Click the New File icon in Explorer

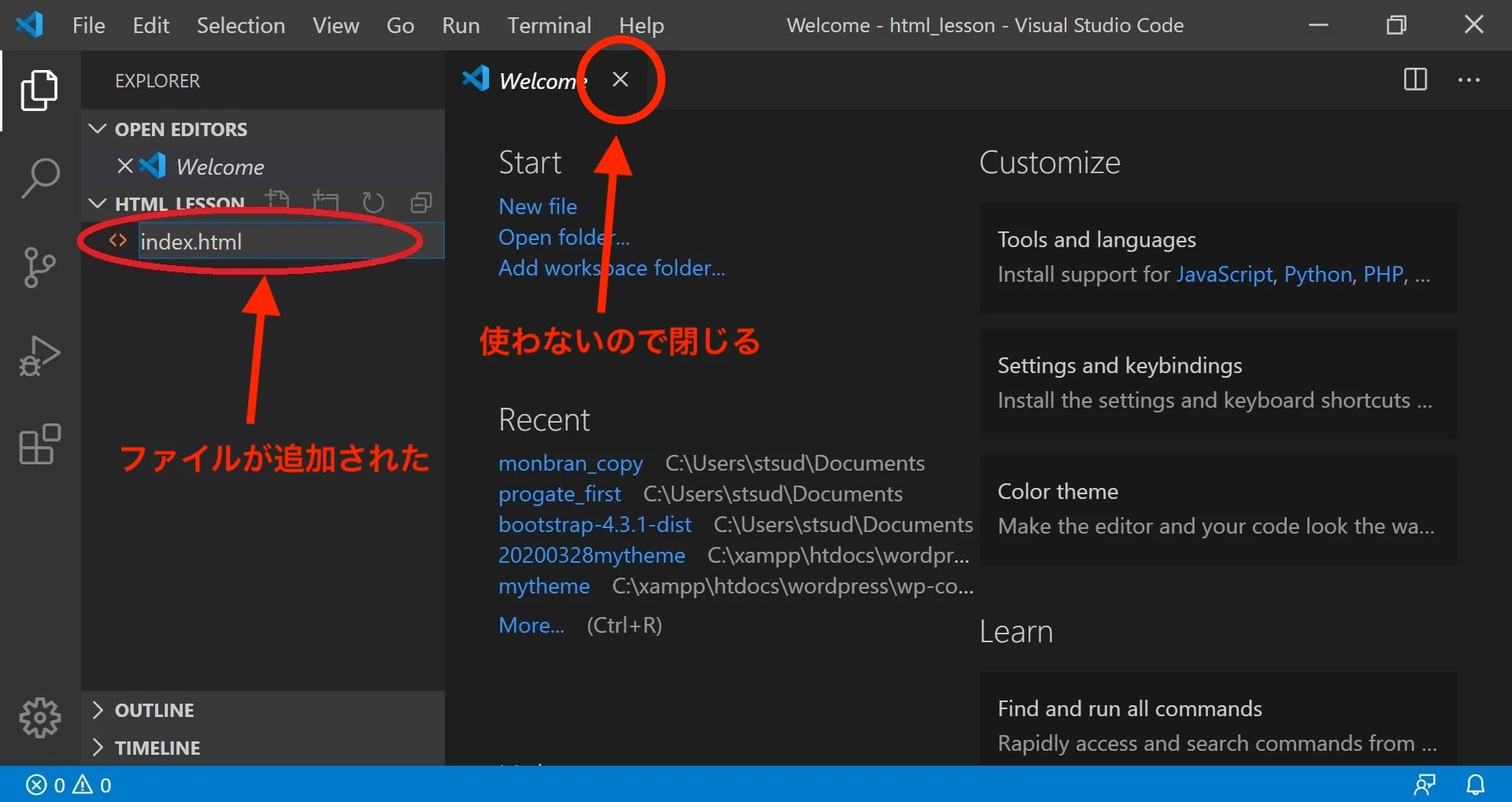click(x=278, y=202)
